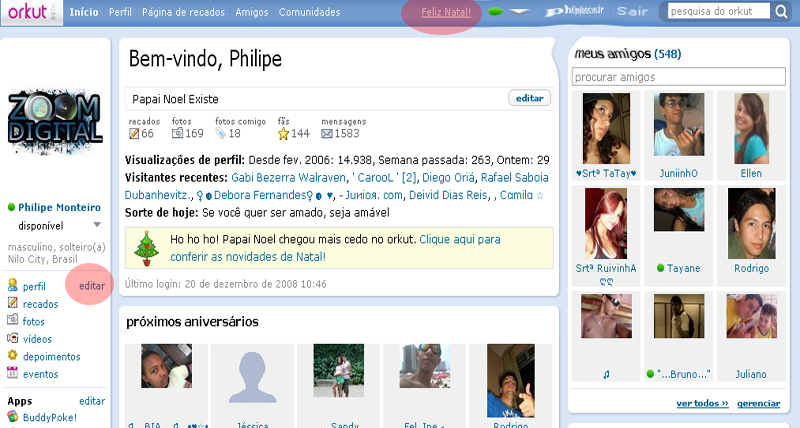Open Sandy's birthday photo
The image size is (800, 428).
tap(339, 370)
